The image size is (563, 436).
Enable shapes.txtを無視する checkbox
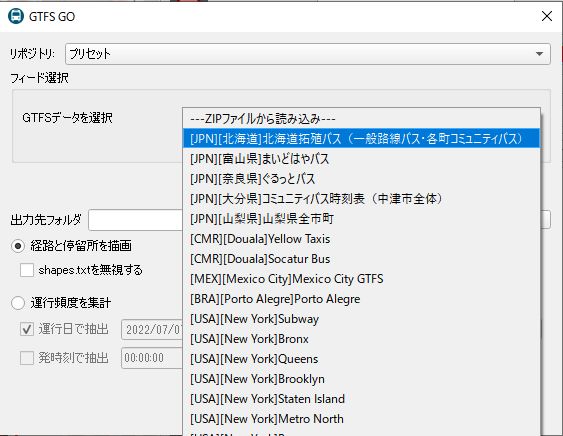[x=27, y=270]
